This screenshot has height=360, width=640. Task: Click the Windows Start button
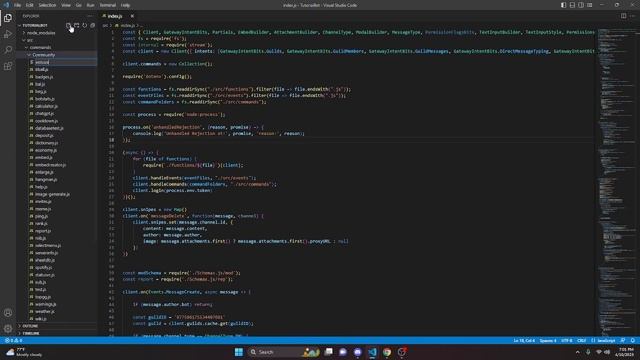coord(239,352)
